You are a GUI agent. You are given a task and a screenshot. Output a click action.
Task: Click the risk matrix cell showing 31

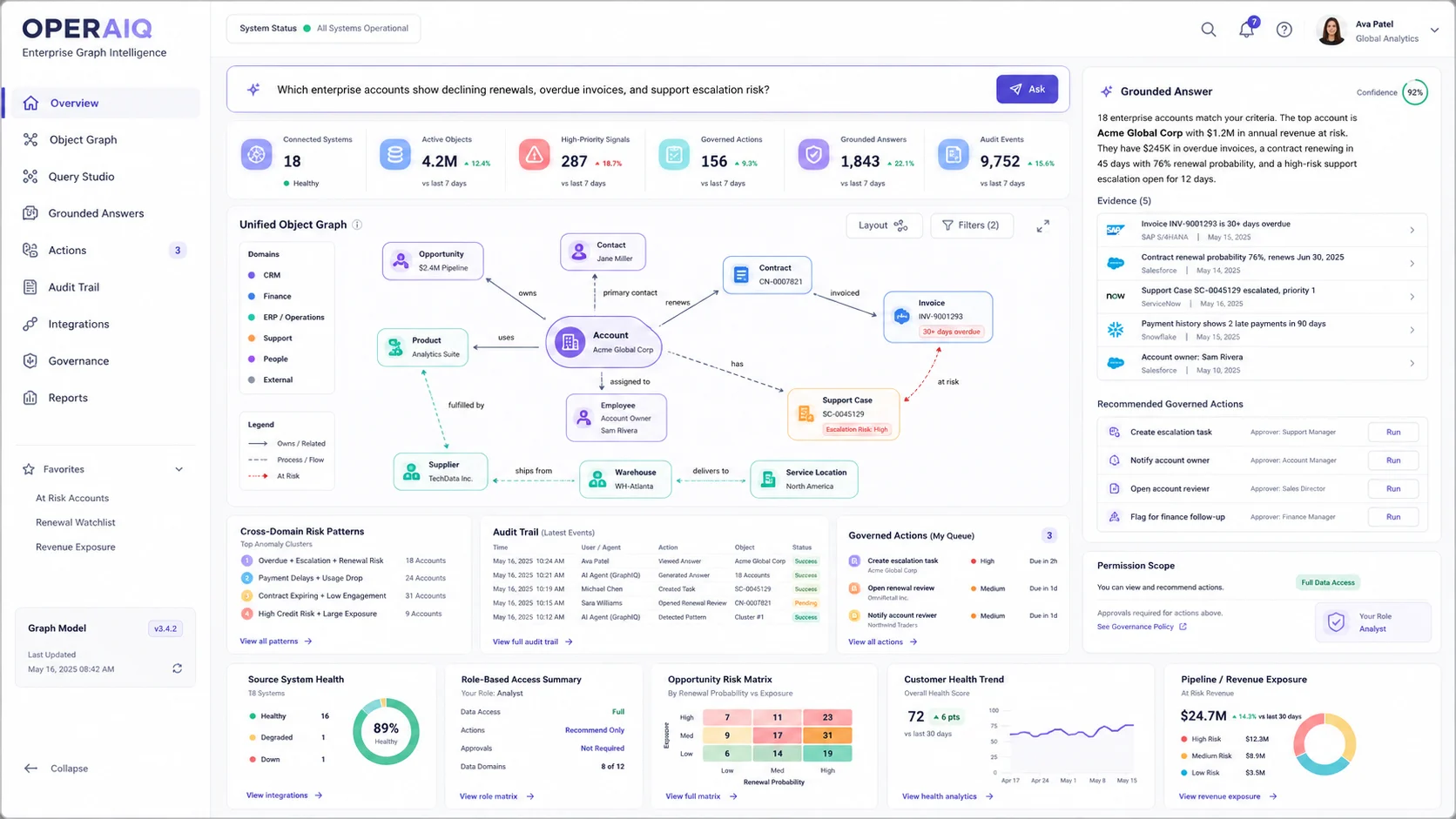(827, 735)
